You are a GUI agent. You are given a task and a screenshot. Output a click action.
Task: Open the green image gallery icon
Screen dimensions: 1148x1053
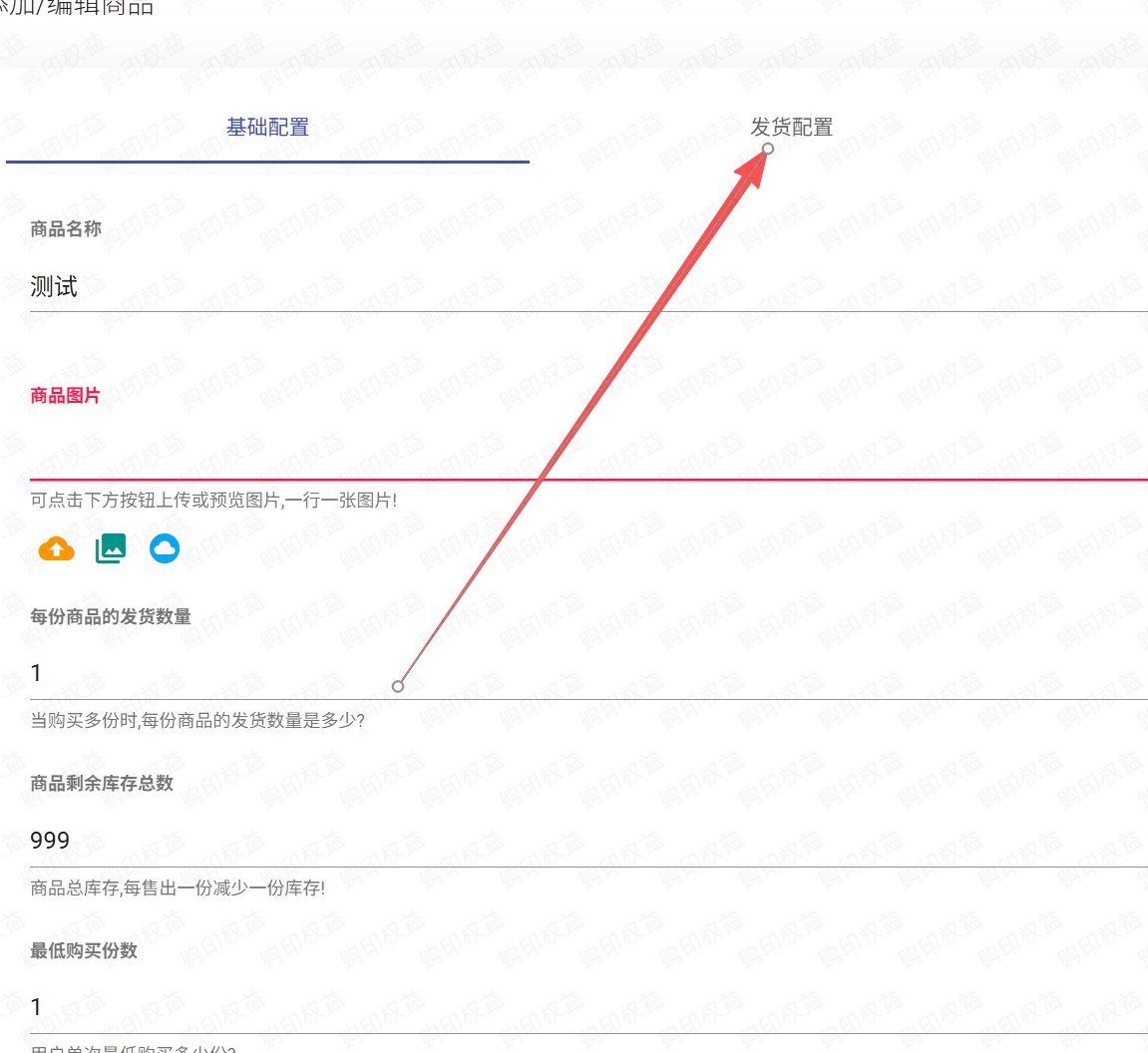[x=111, y=548]
